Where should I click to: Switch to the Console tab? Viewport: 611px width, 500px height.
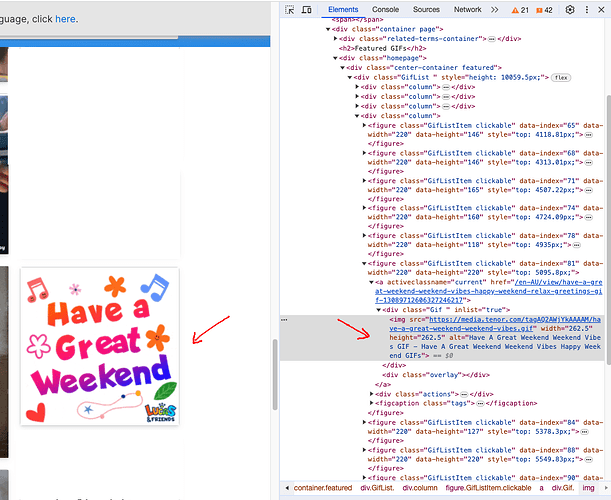tap(385, 10)
